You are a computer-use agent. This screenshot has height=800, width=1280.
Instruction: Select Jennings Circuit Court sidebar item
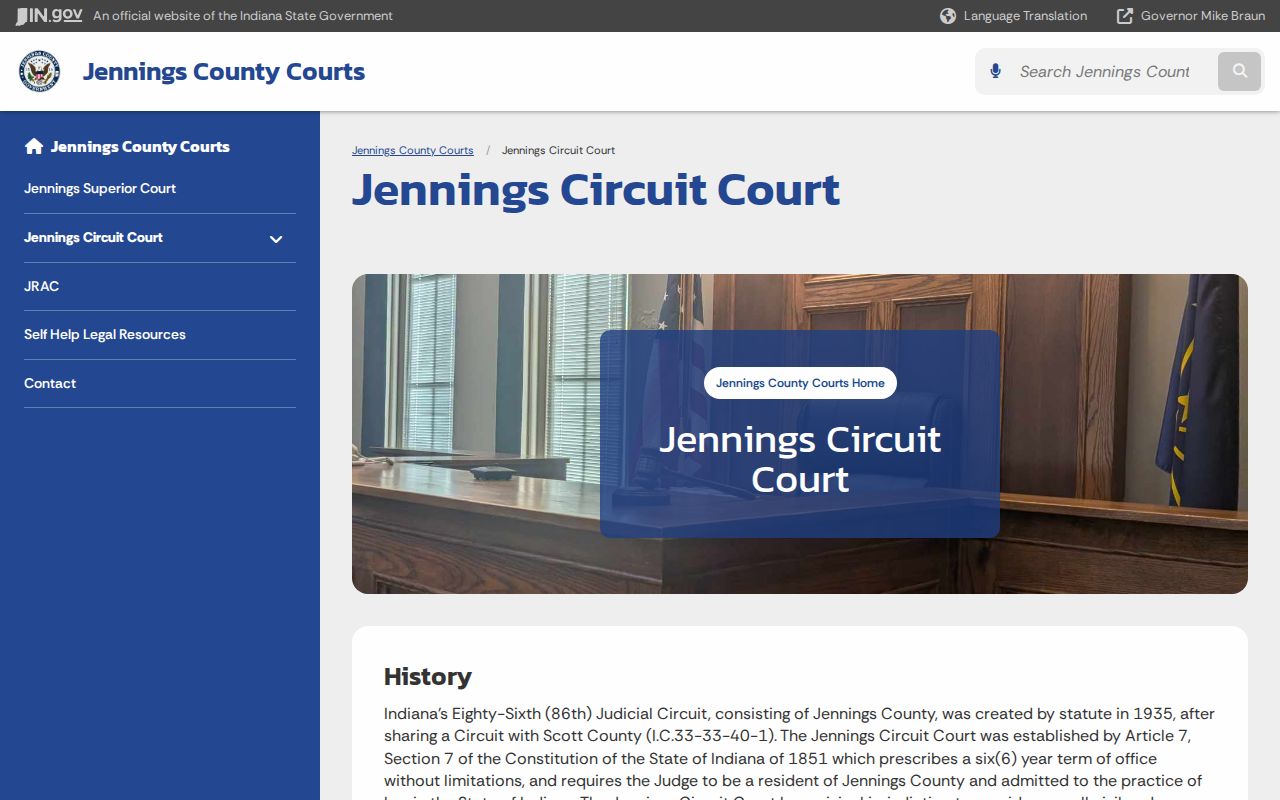93,237
